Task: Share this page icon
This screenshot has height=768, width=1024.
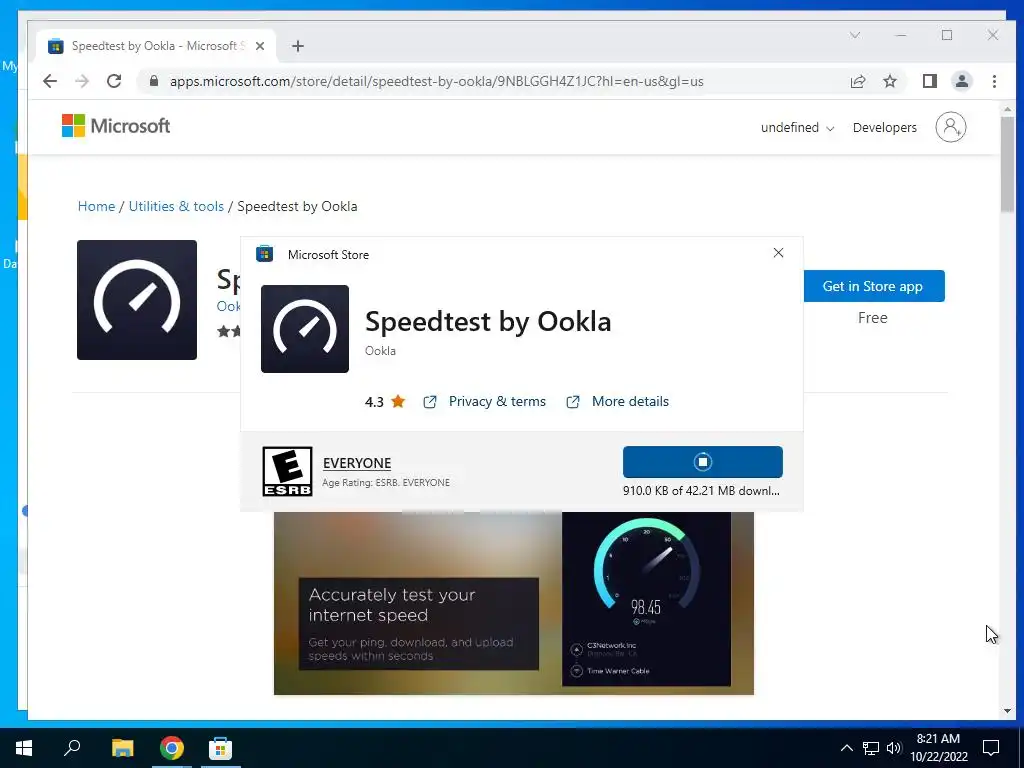Action: coord(857,81)
